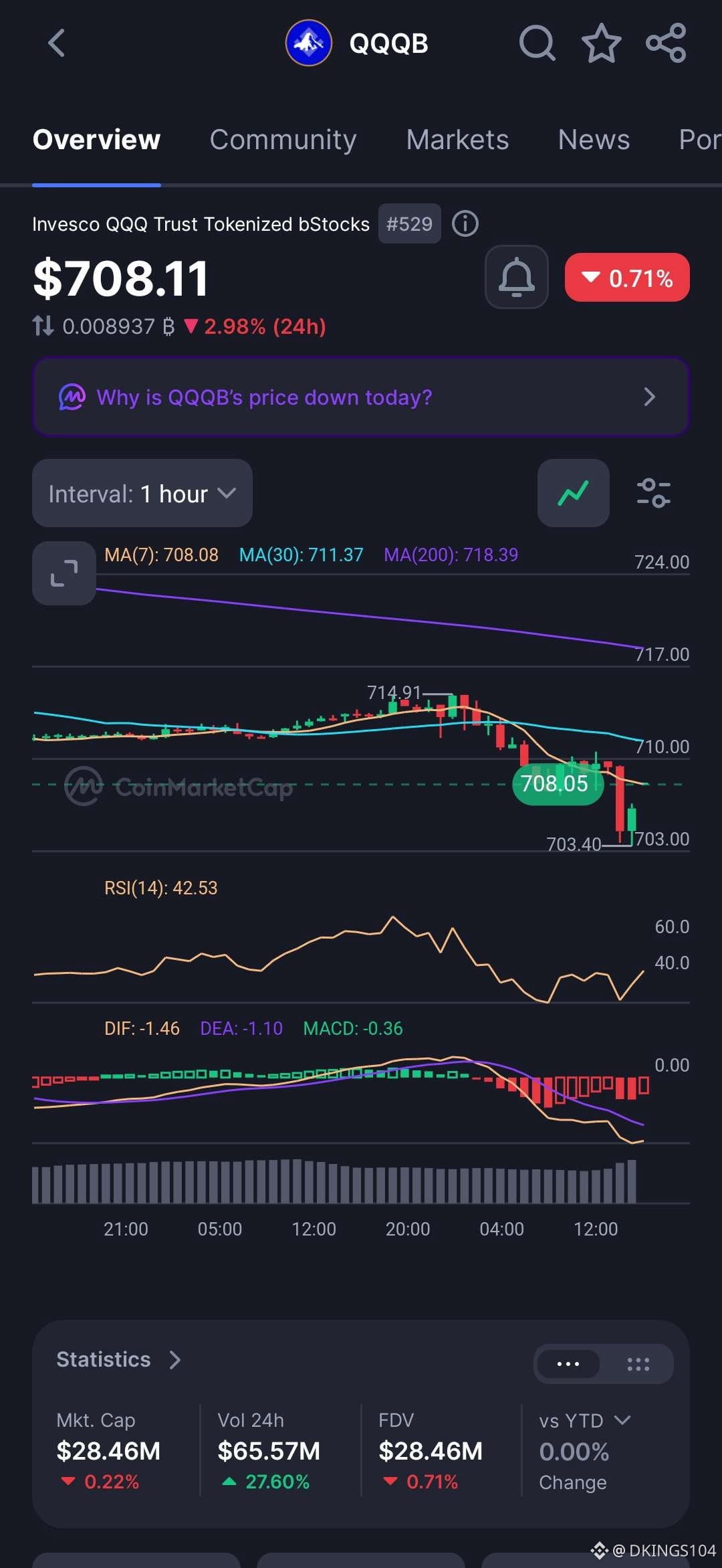Image resolution: width=722 pixels, height=1568 pixels.
Task: Tap the 0.00% YTD change value
Action: [x=574, y=1452]
